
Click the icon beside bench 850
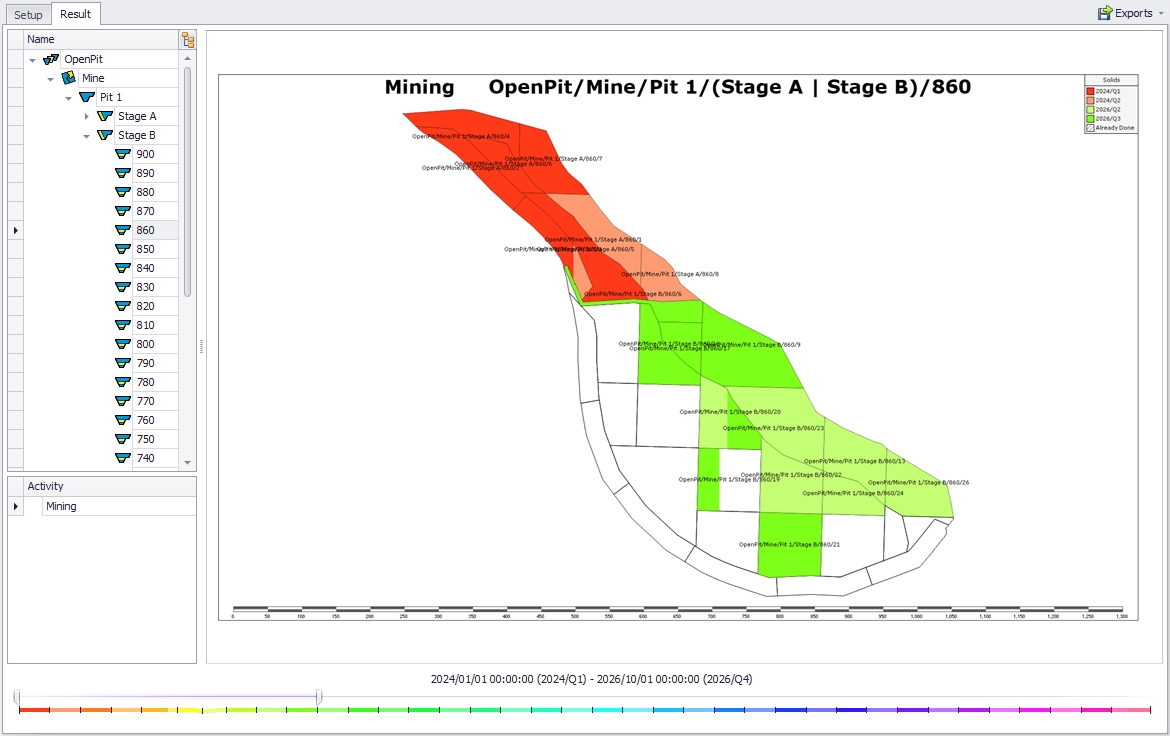(x=123, y=249)
